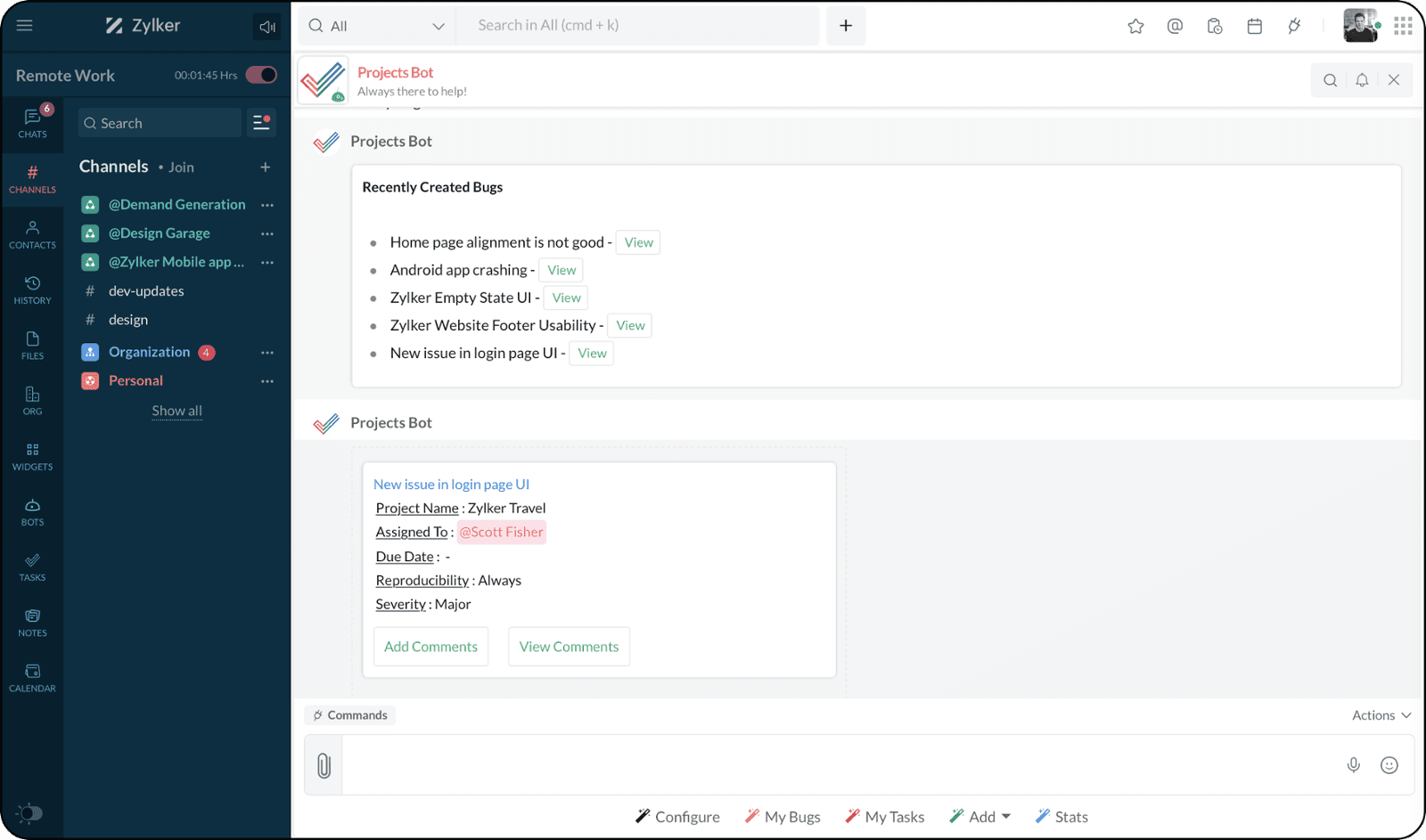Toggle the Remote Work timer switch
The width and height of the screenshot is (1426, 840).
pyautogui.click(x=261, y=75)
